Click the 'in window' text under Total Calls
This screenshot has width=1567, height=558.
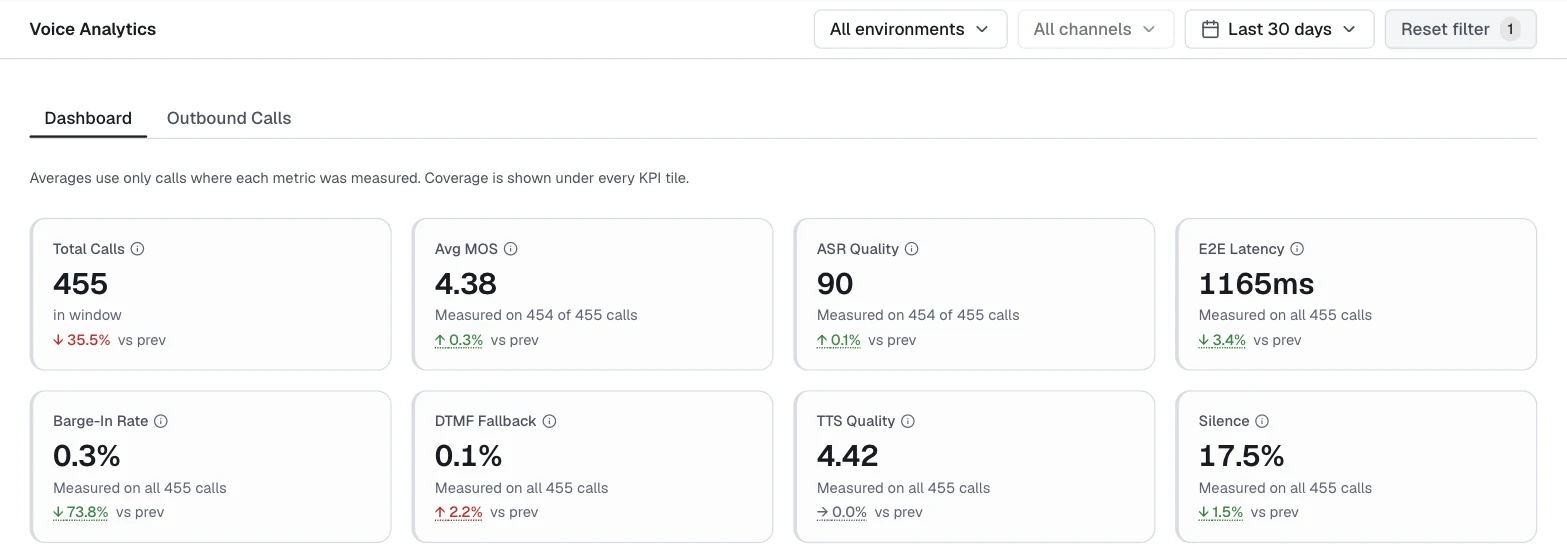click(87, 315)
